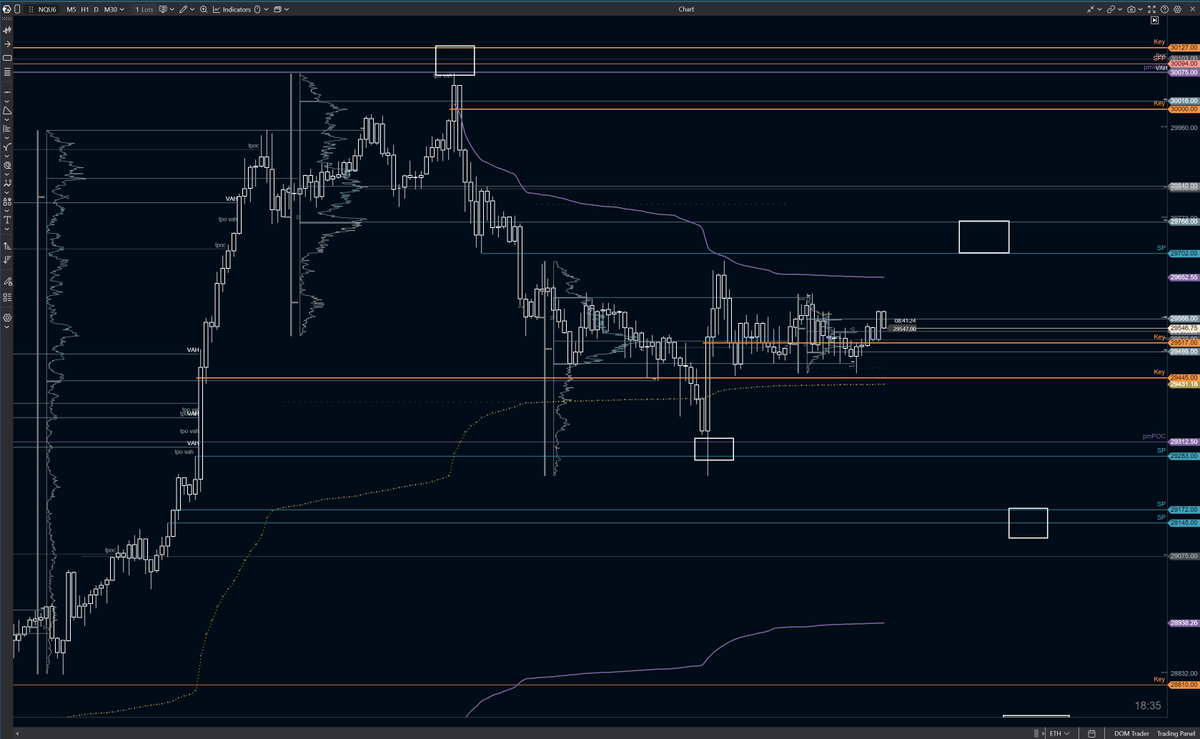Select the pencil drawing tool in top toolbar
1200x739 pixels.
coord(183,9)
